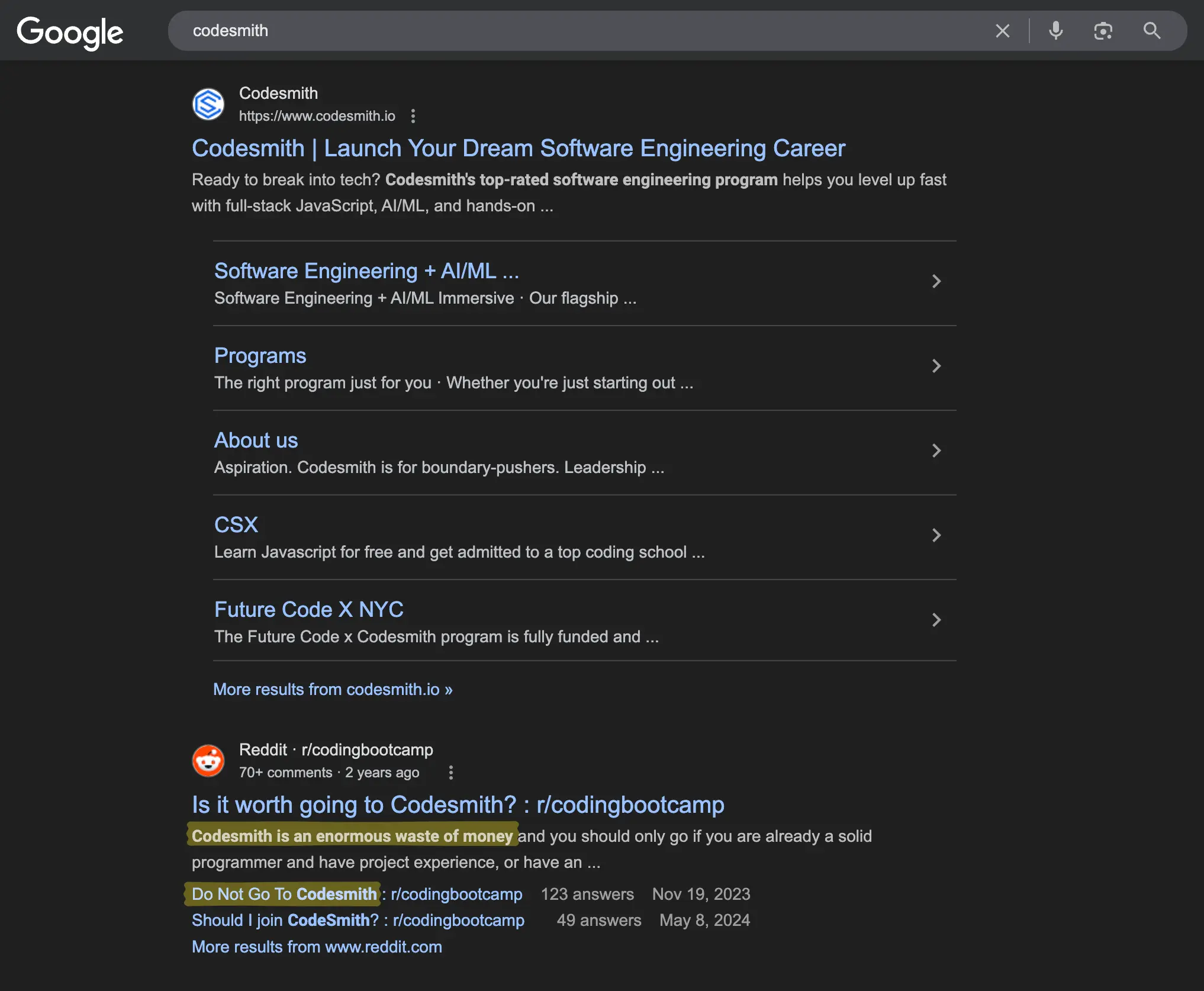The image size is (1204, 991).
Task: Search by image using the Google Lens icon
Action: [x=1103, y=30]
